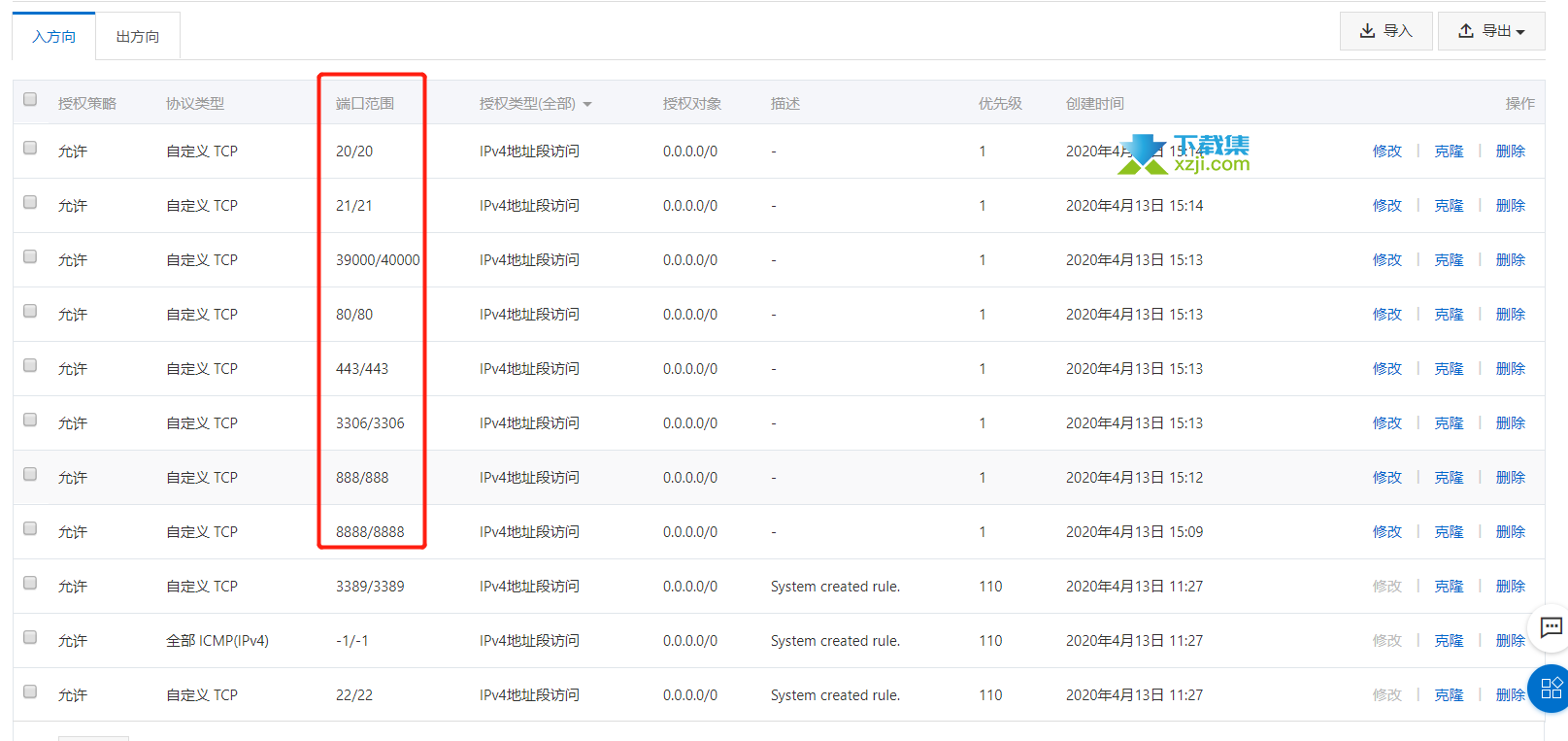Open the 导出 export dropdown

(1491, 31)
